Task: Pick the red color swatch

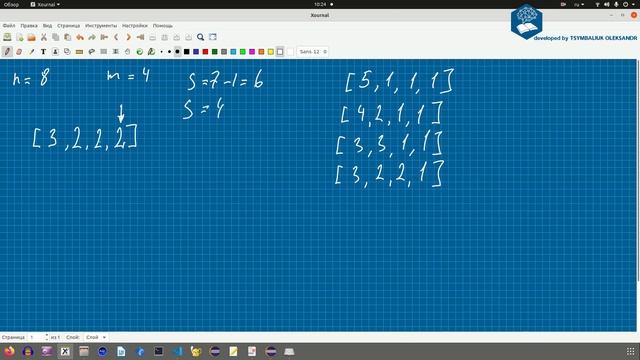Action: (205, 52)
